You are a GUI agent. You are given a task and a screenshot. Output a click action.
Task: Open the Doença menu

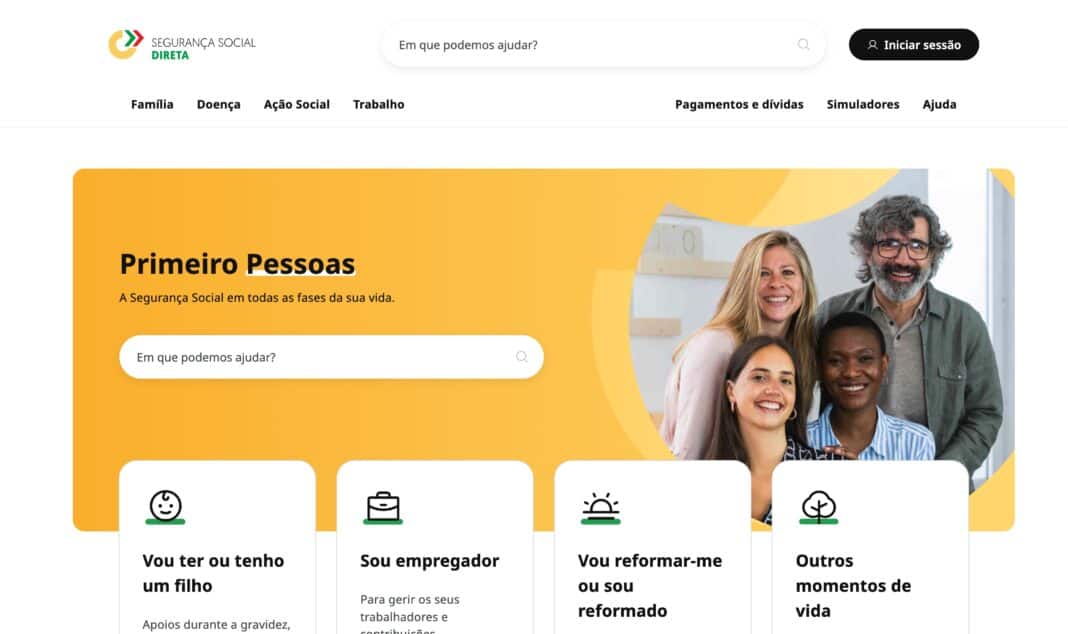click(x=219, y=104)
